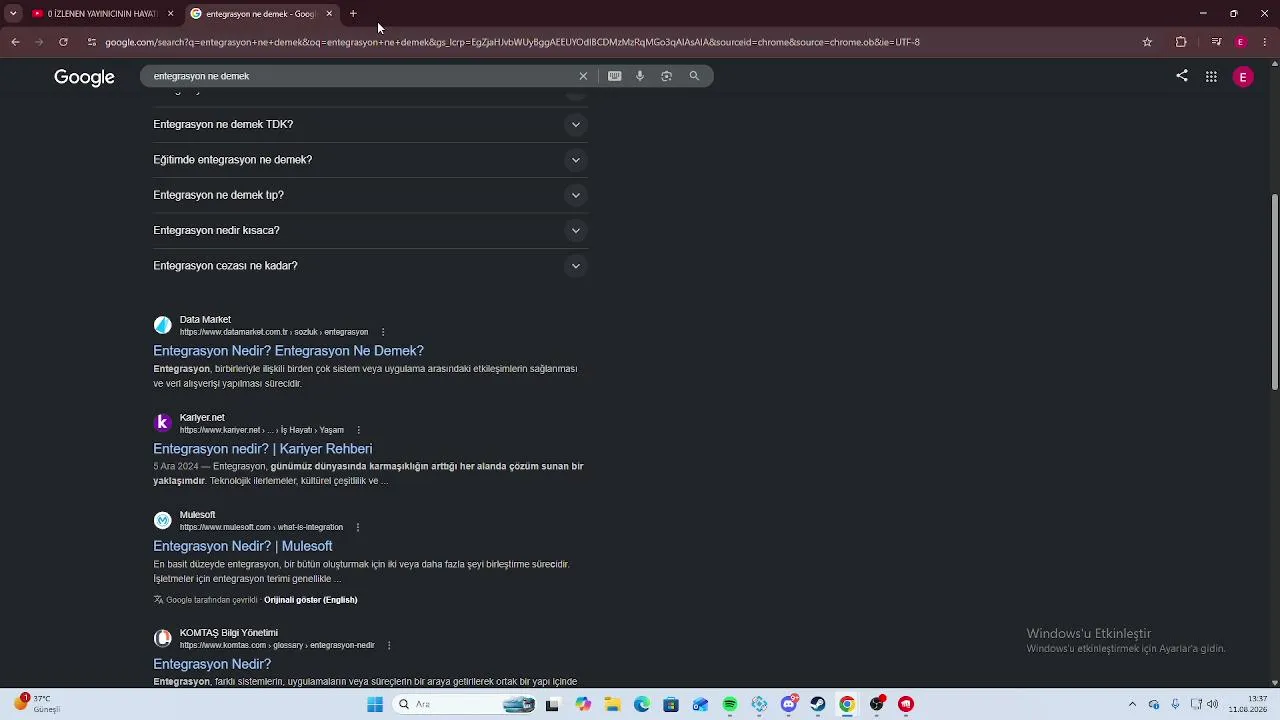
Task: Click the Data Market site favicon
Action: [162, 325]
